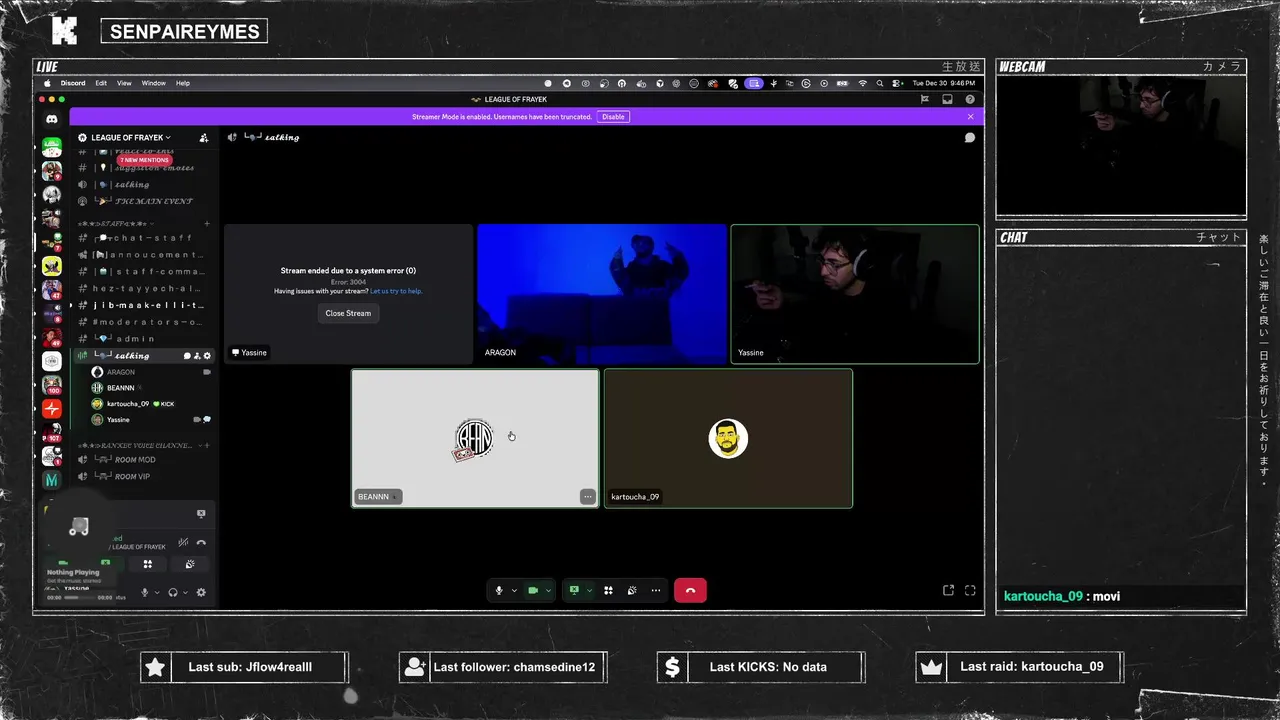Join the ROOM MOD voice channel
The width and height of the screenshot is (1280, 720).
pyautogui.click(x=145, y=460)
